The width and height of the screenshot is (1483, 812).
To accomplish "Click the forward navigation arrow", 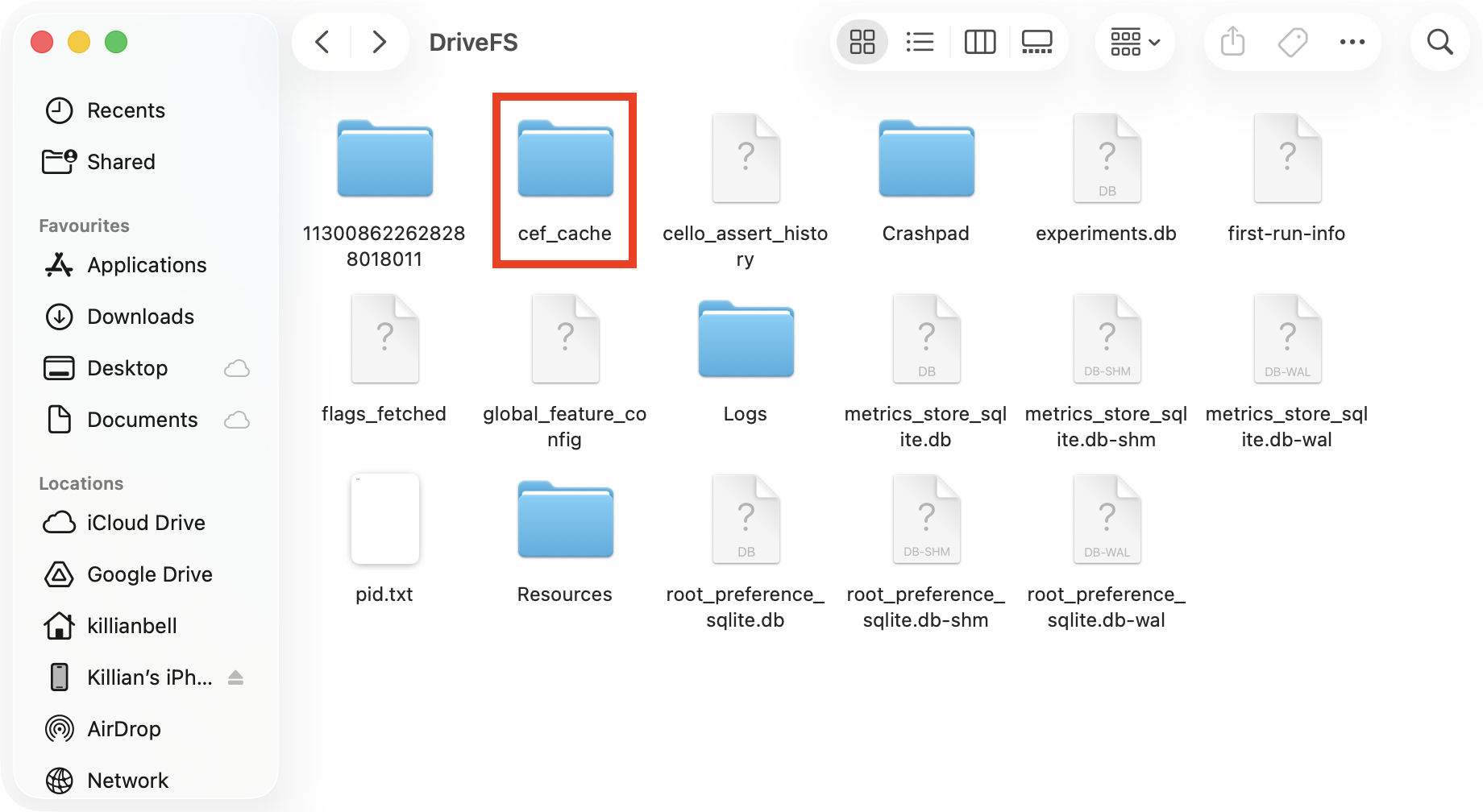I will point(380,42).
